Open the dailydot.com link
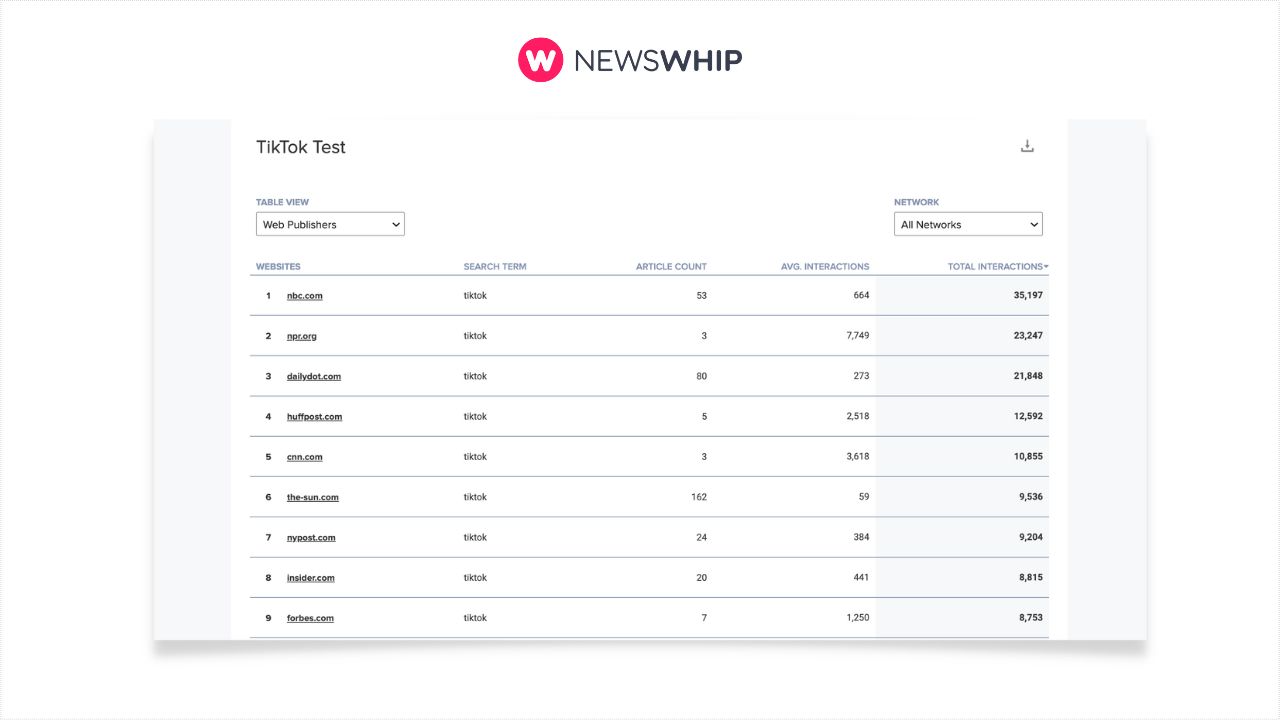The image size is (1280, 720). coord(314,376)
